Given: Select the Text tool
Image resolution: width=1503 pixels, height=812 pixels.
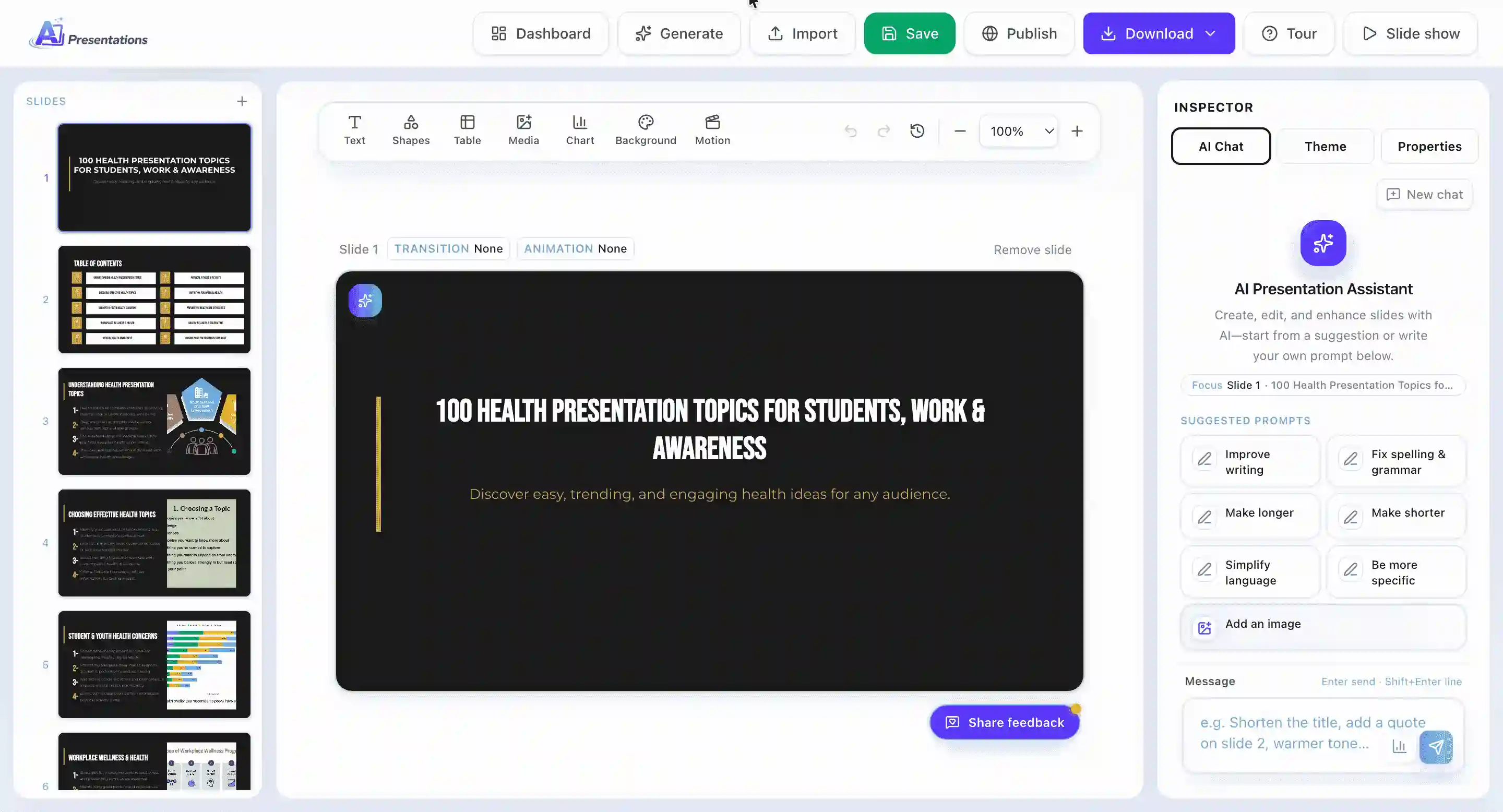Looking at the screenshot, I should pyautogui.click(x=354, y=130).
